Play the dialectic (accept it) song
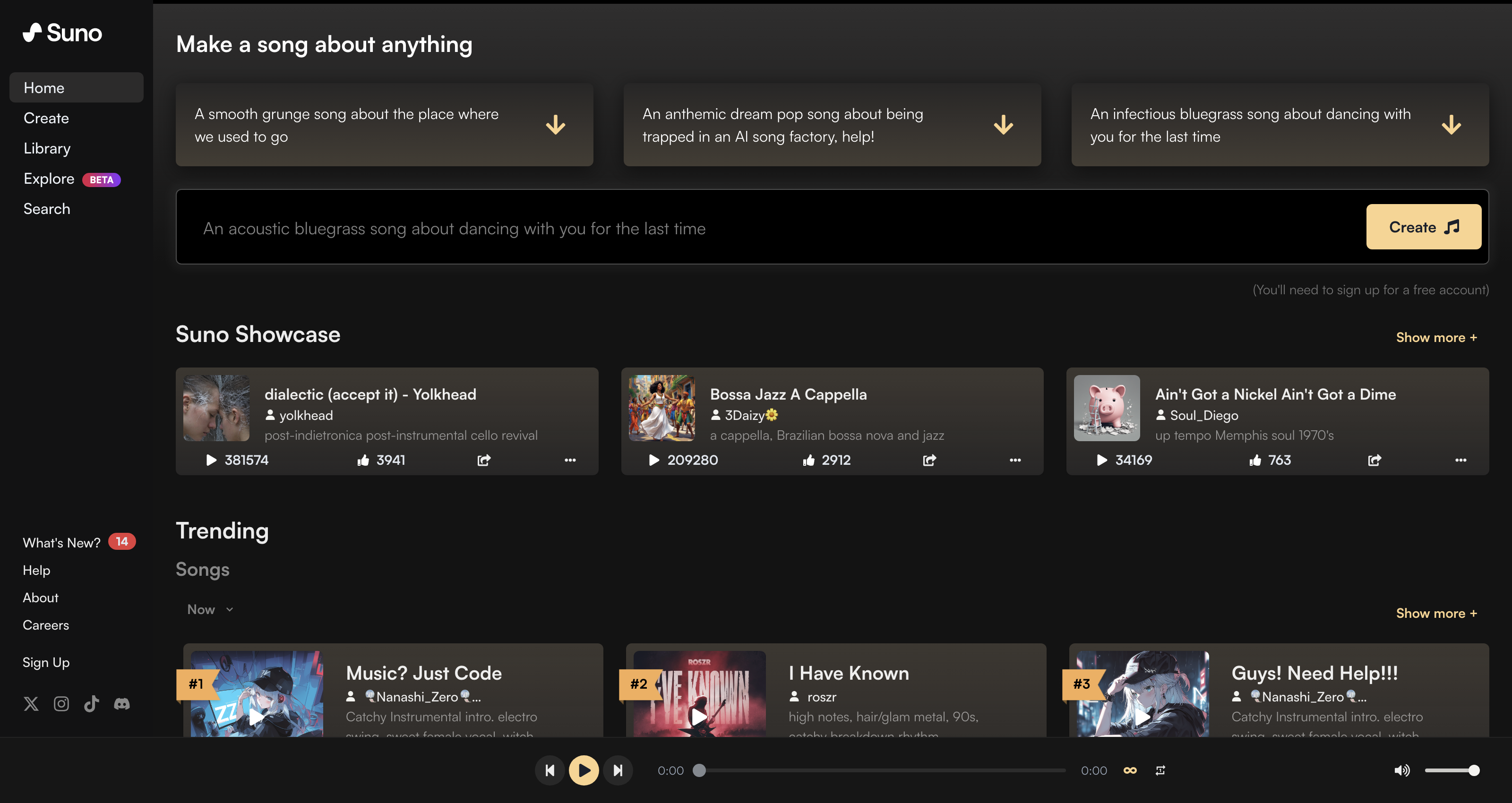Image resolution: width=1512 pixels, height=803 pixels. 211,460
